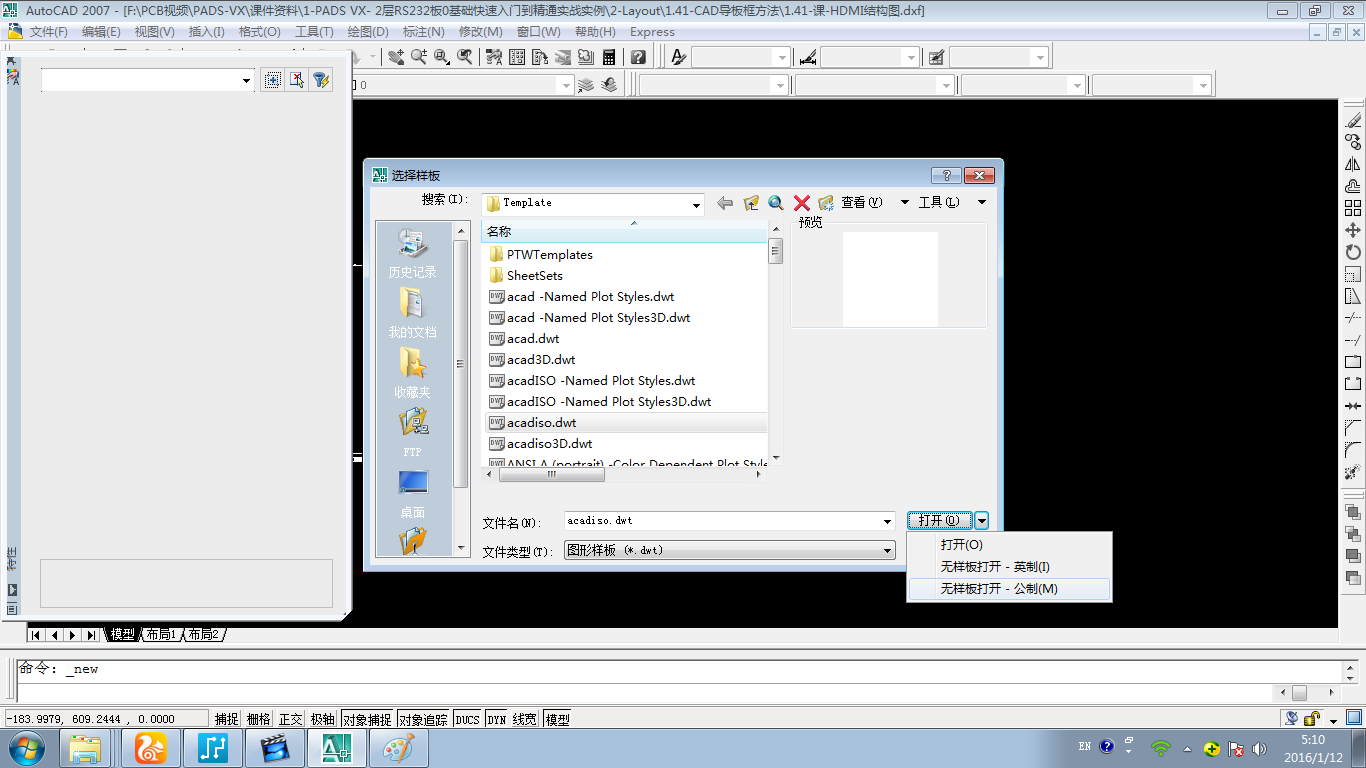This screenshot has height=768, width=1366.
Task: Click the 文件名 filename input field
Action: [722, 521]
